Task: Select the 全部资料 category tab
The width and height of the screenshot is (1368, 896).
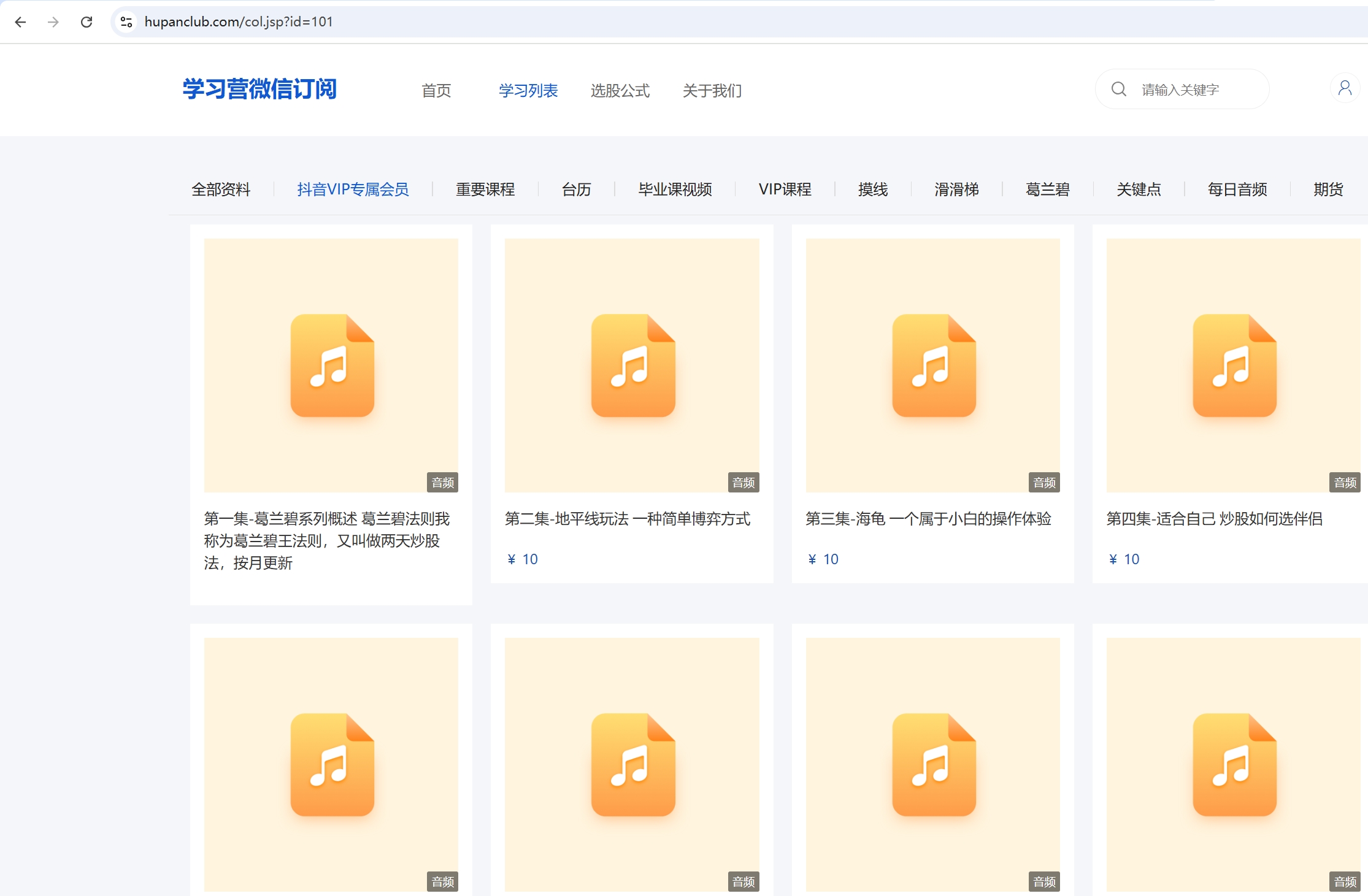Action: pyautogui.click(x=221, y=190)
